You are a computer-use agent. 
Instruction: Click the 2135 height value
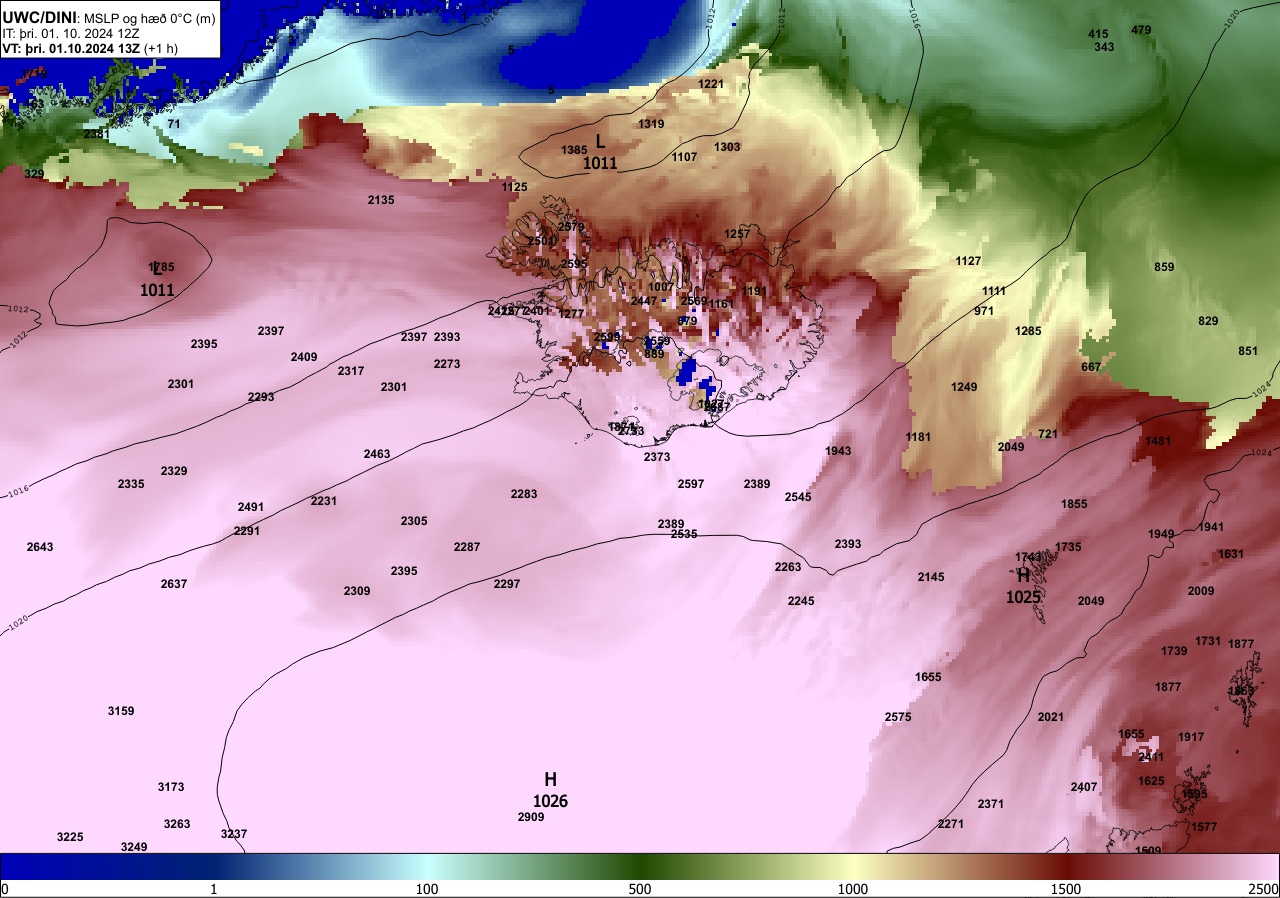(381, 200)
